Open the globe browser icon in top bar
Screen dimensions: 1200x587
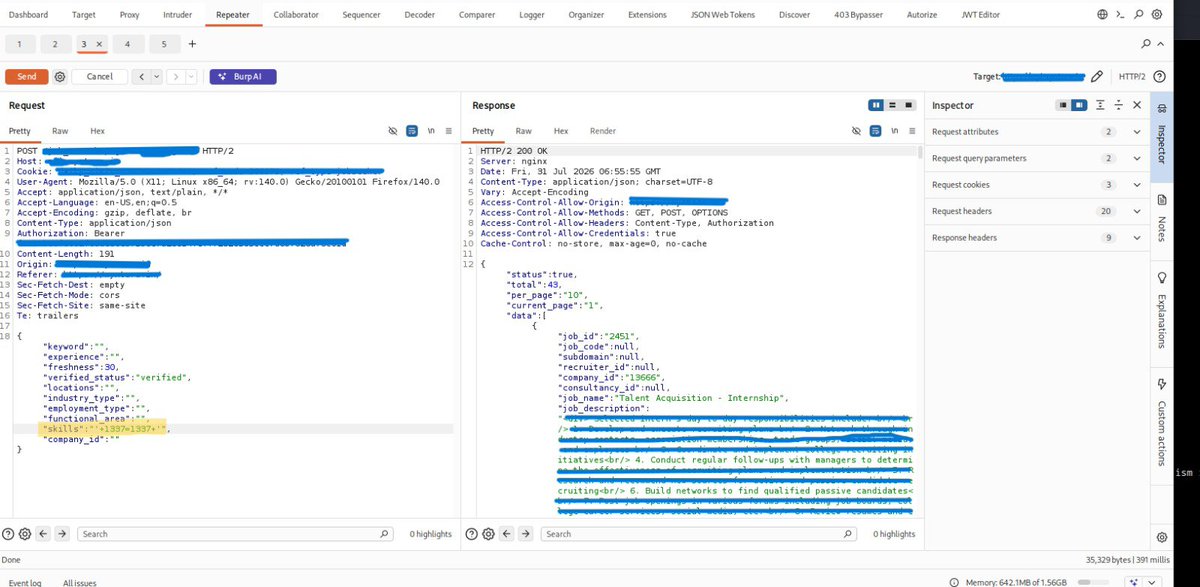(1102, 15)
